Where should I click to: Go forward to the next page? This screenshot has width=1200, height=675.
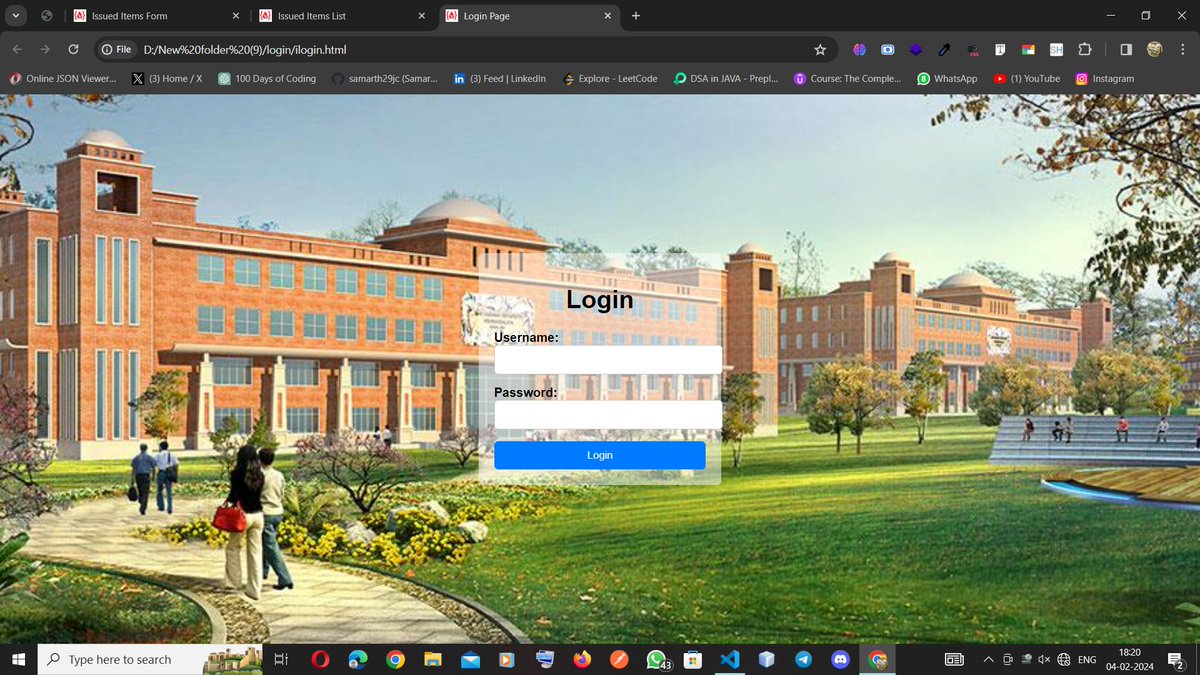click(45, 49)
